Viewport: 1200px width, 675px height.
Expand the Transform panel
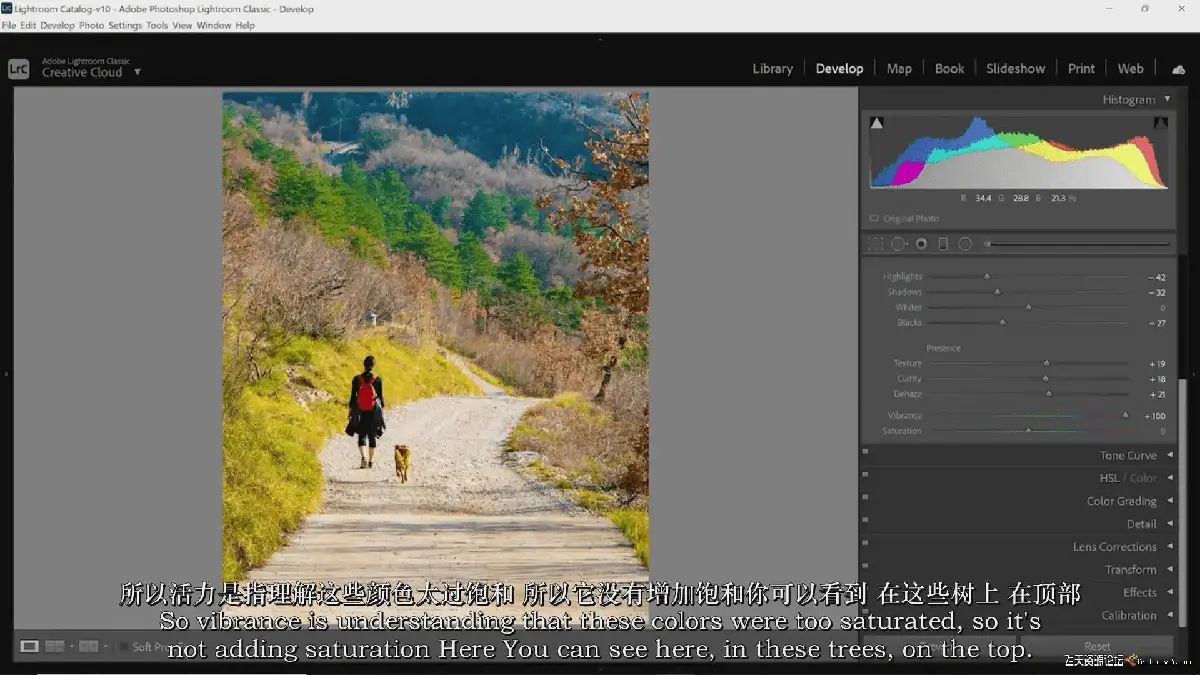pos(1170,570)
